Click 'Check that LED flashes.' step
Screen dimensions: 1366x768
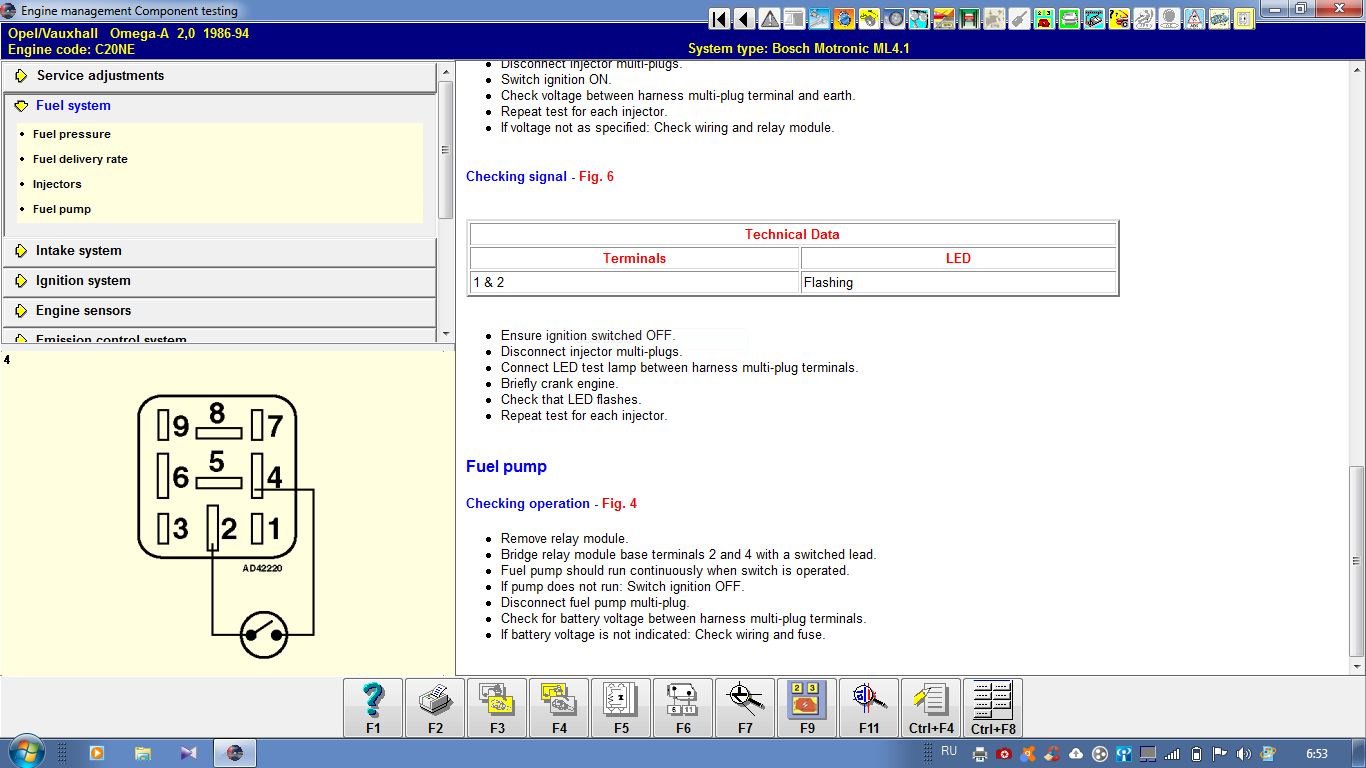pos(571,400)
